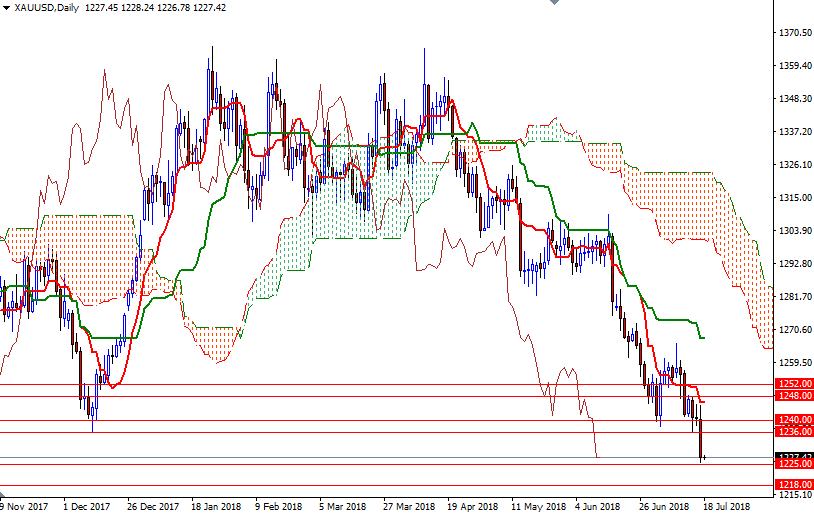Click the black current price tag on axis
814x514 pixels.
click(x=793, y=456)
